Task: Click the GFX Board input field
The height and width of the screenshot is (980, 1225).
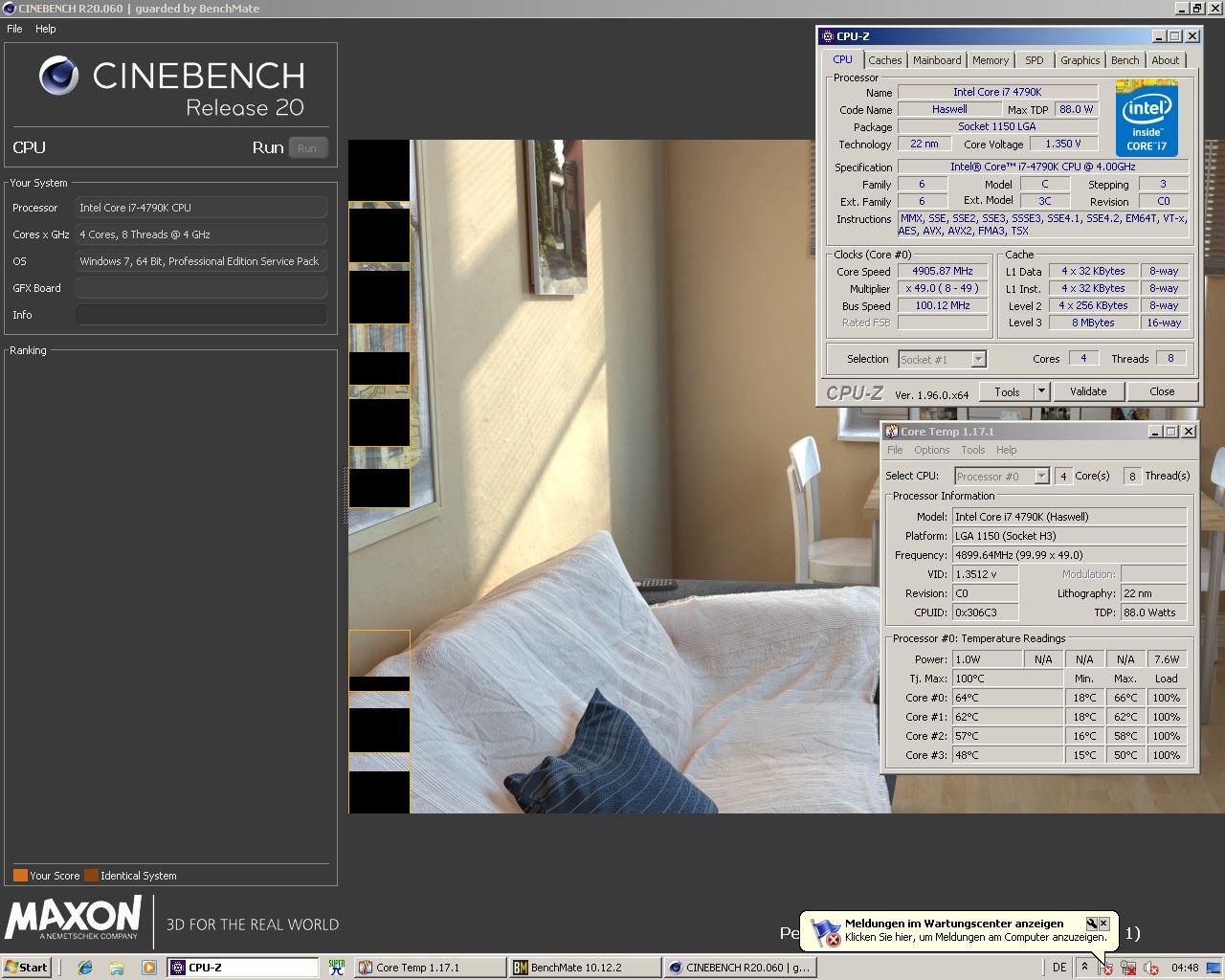Action: 201,288
